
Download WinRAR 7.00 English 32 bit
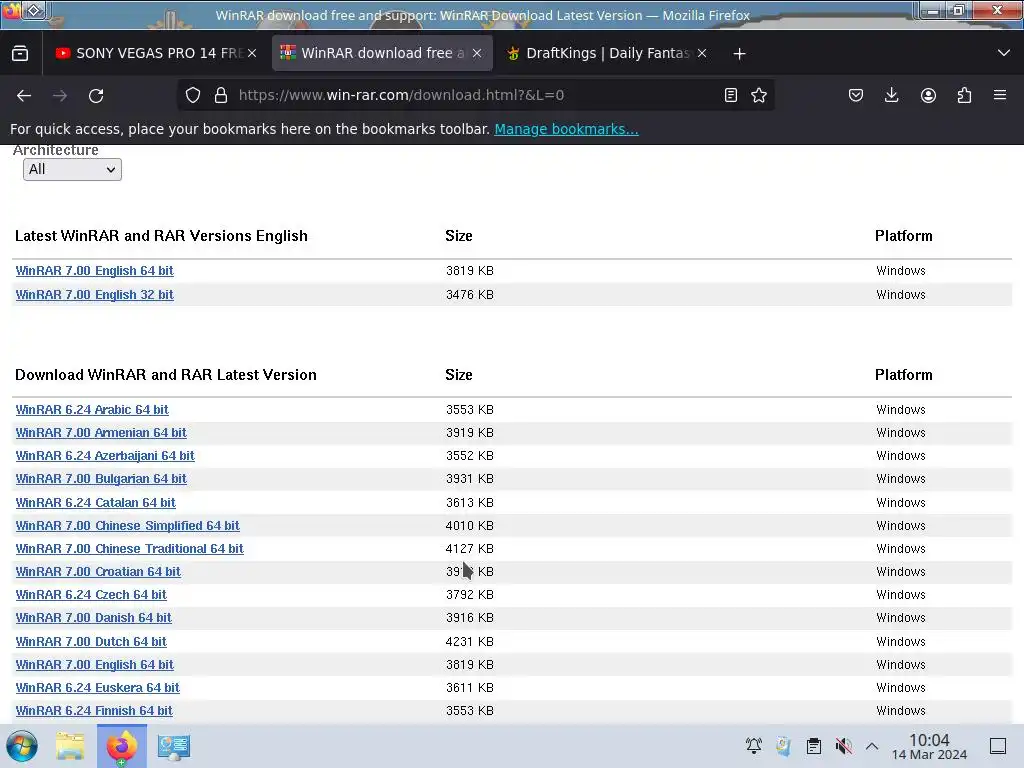pos(95,295)
